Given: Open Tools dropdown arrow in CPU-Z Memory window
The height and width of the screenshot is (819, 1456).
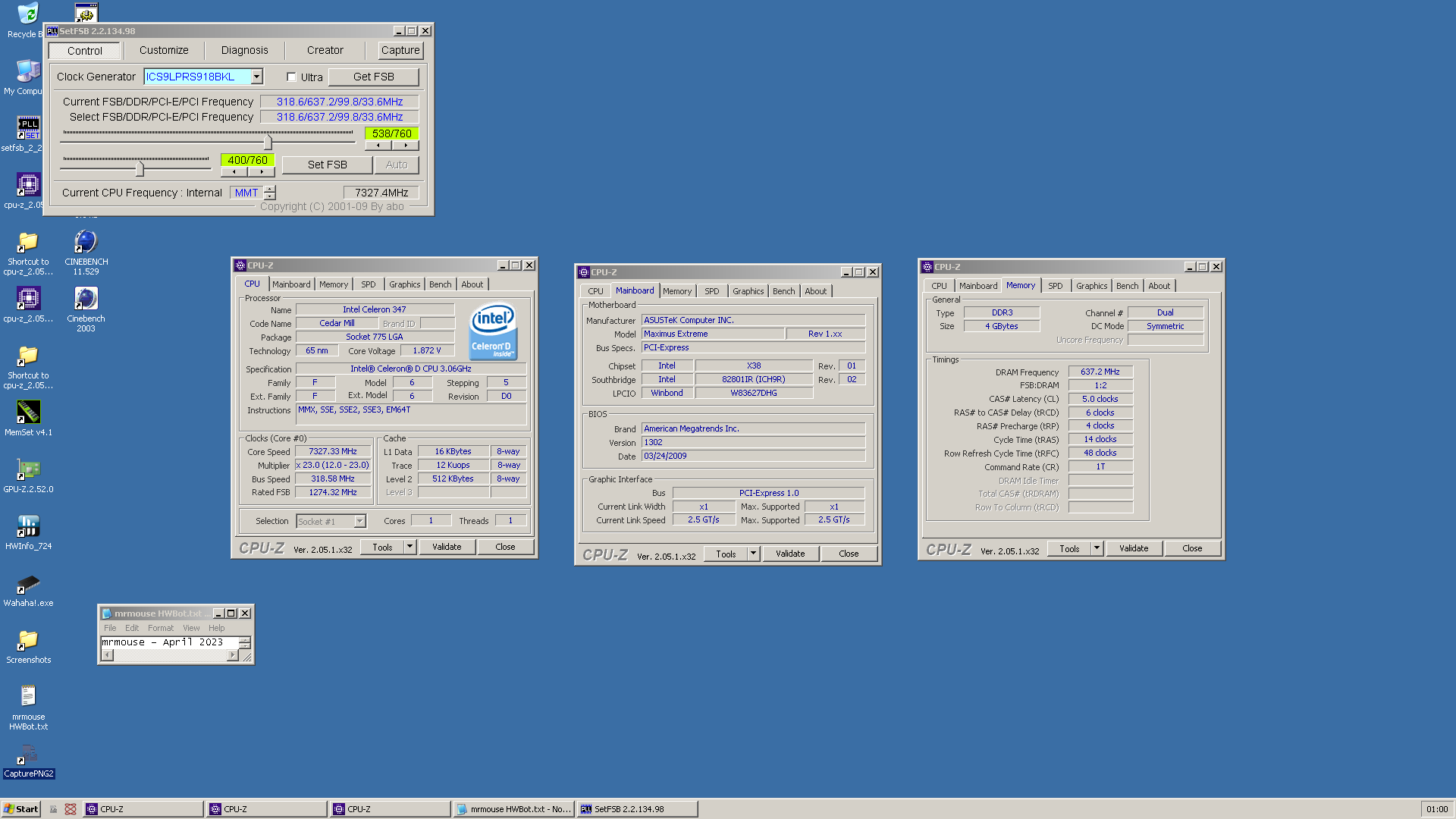Looking at the screenshot, I should point(1097,548).
